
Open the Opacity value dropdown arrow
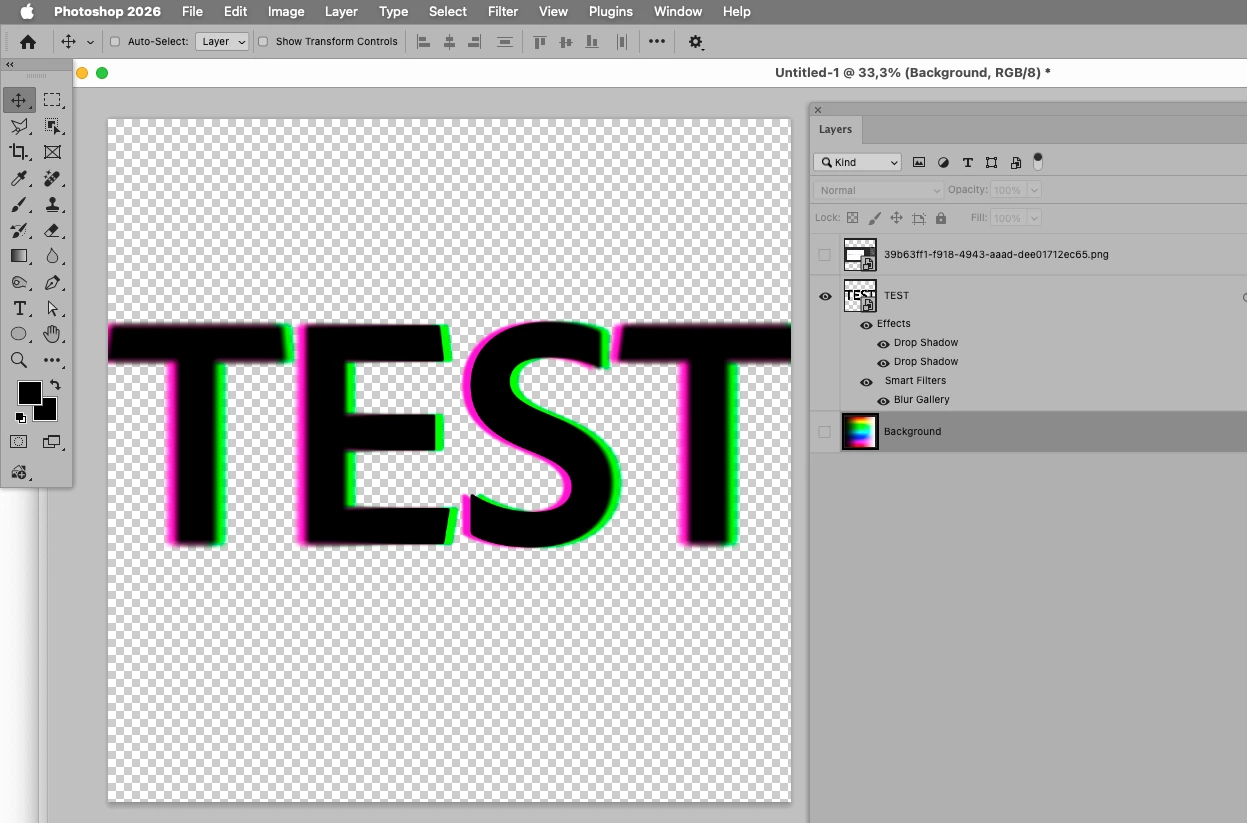(1033, 190)
